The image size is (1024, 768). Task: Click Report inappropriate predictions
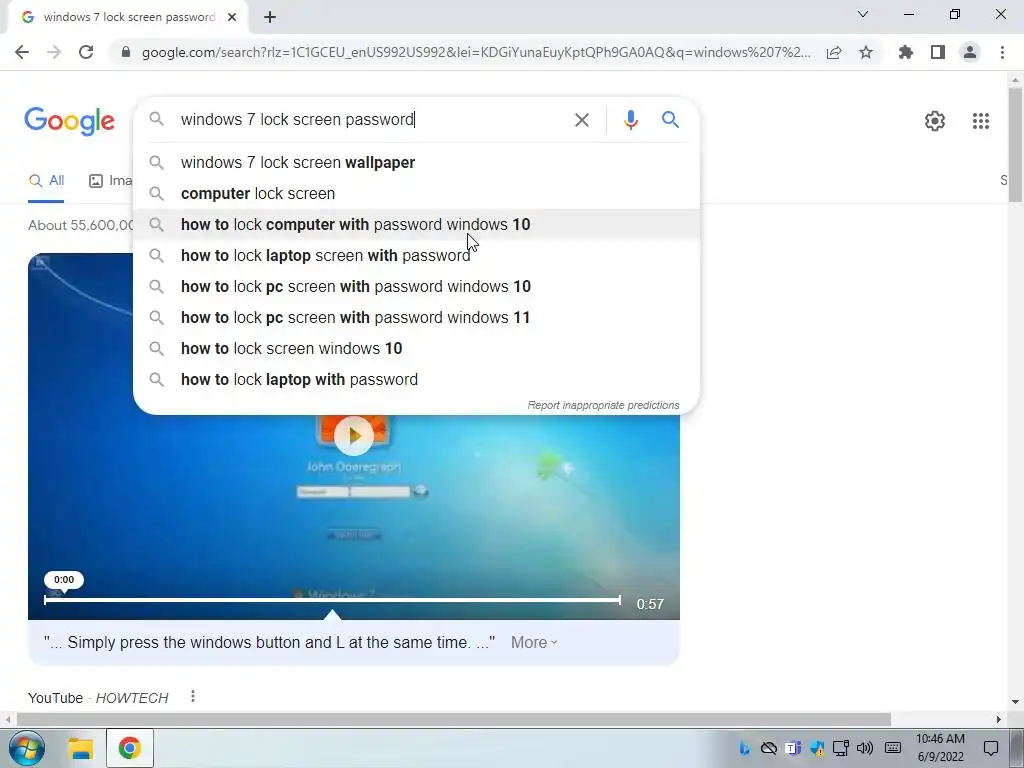pos(603,406)
